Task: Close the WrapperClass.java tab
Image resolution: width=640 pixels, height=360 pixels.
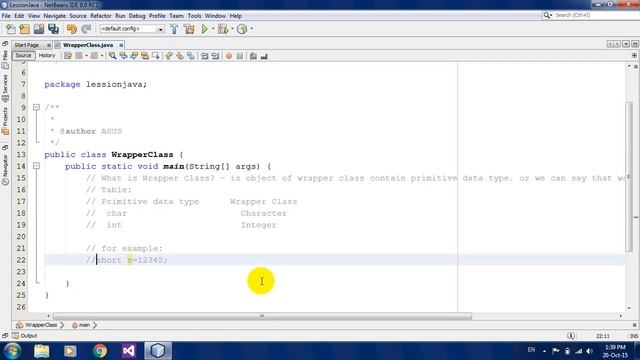Action: pyautogui.click(x=121, y=45)
